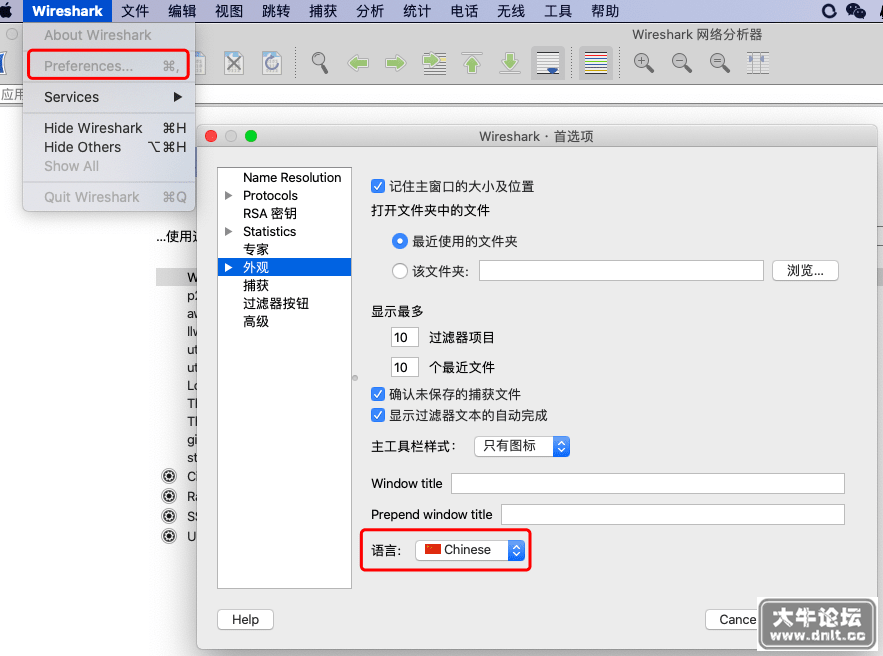Go forward using the right arrow icon
This screenshot has width=883, height=656.
396,63
